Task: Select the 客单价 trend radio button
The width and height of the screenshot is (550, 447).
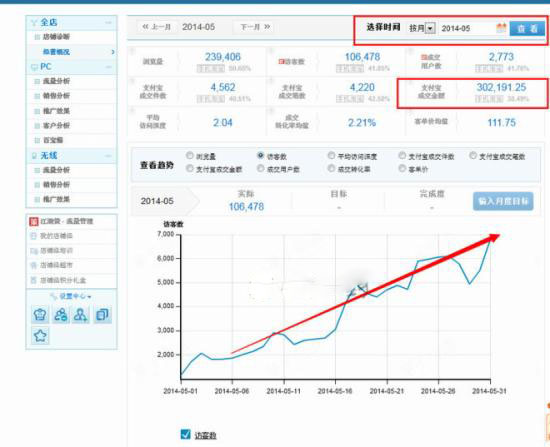Action: [x=402, y=168]
